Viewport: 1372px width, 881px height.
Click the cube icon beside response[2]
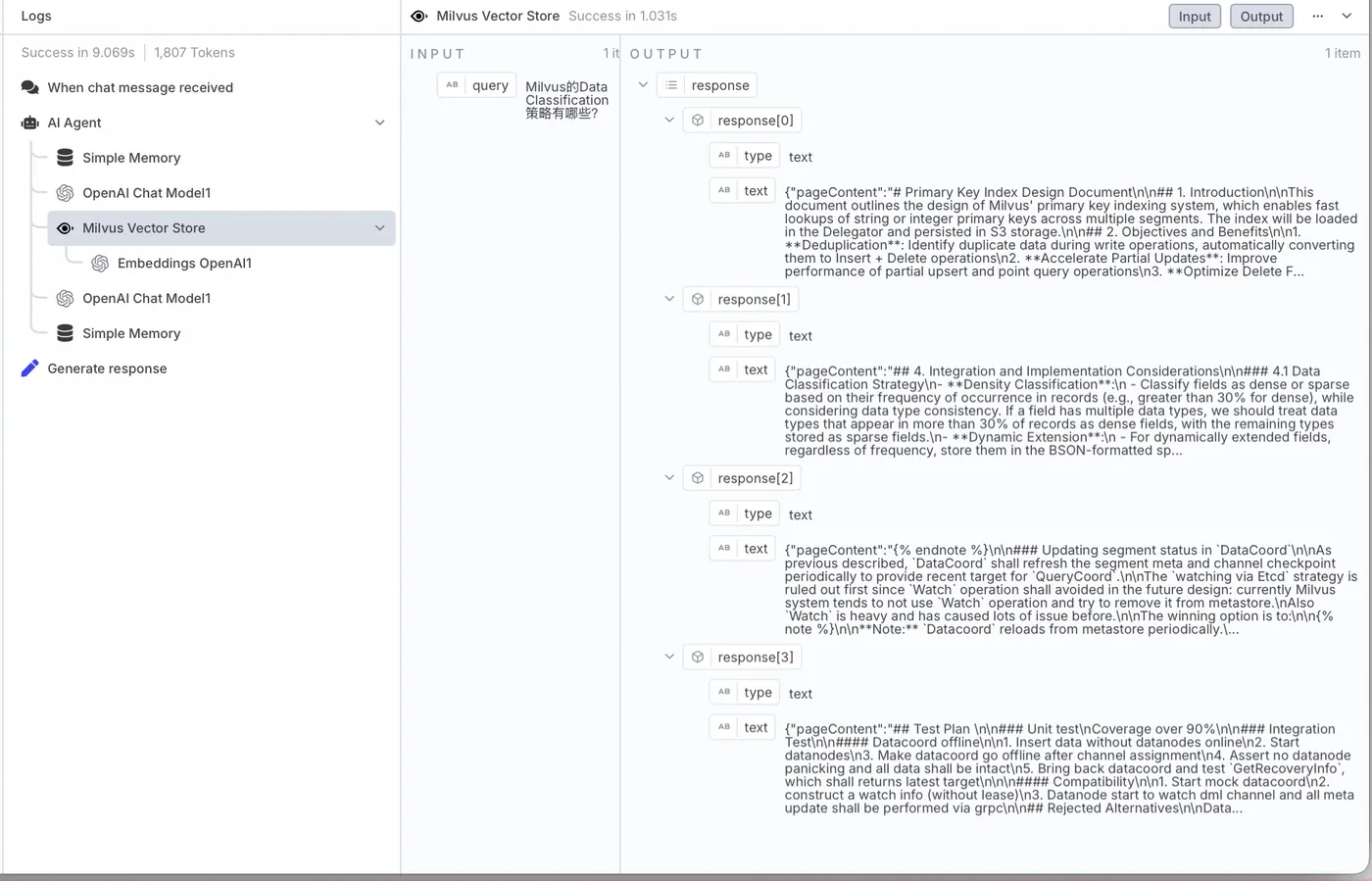click(x=698, y=478)
